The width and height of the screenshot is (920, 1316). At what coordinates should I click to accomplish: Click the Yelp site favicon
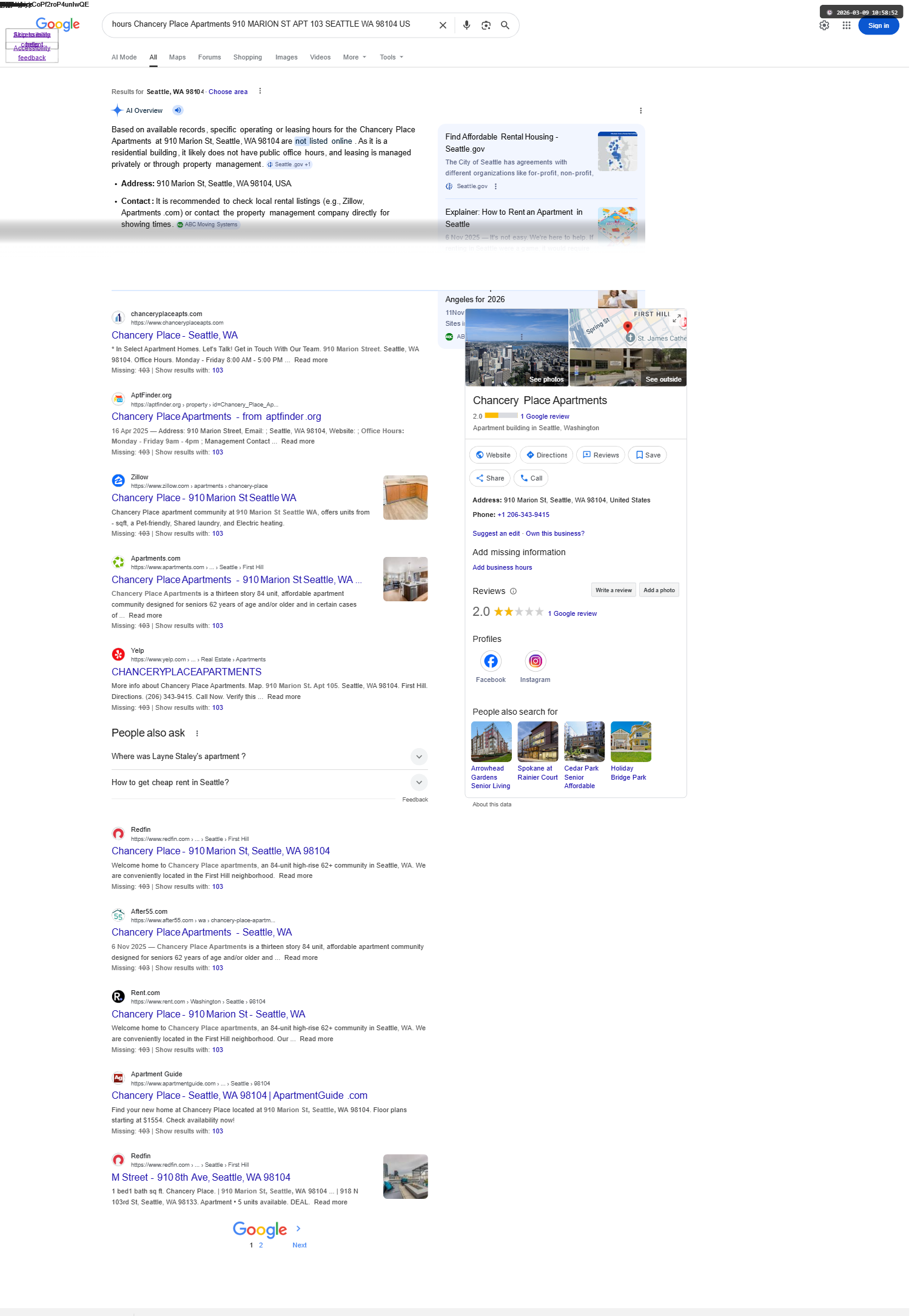118,654
